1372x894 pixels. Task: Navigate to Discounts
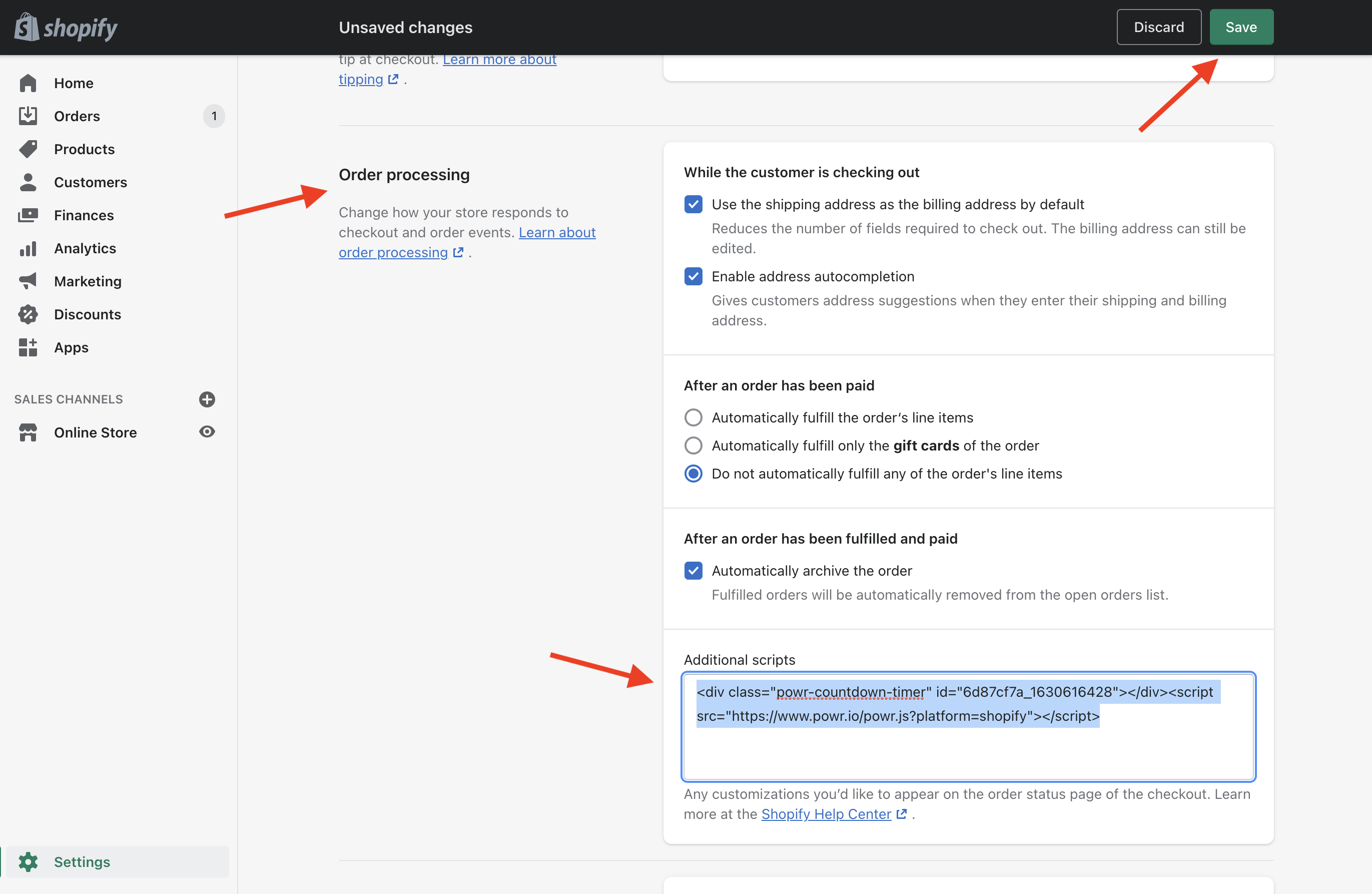[x=88, y=314]
